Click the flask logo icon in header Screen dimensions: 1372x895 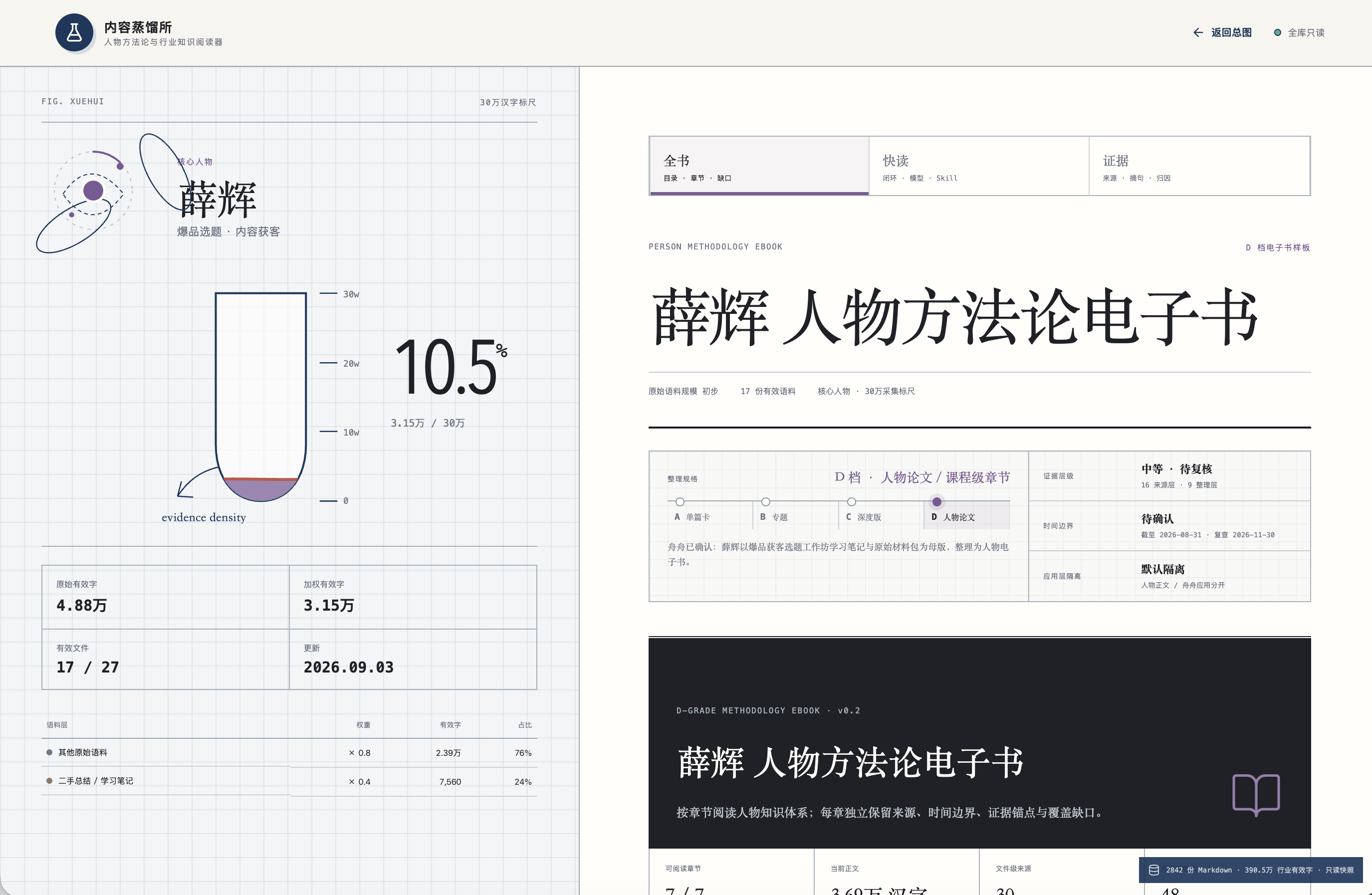[x=74, y=32]
